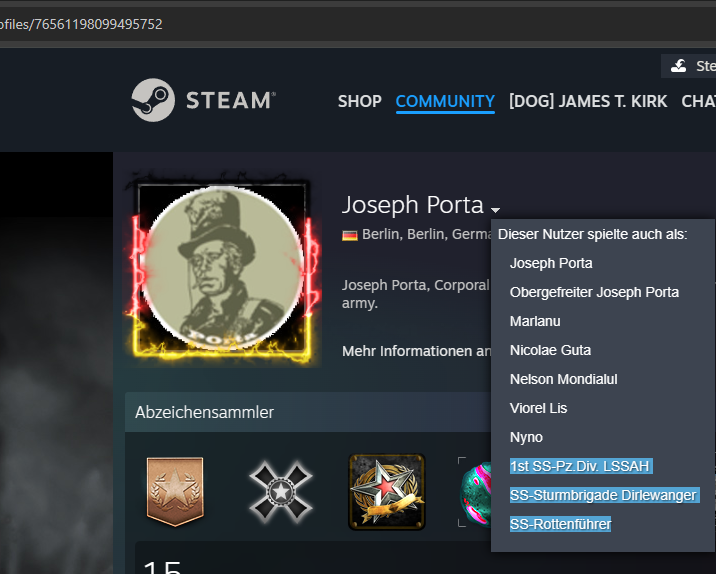Open the silver crossed star badge
This screenshot has height=574, width=716.
280,491
